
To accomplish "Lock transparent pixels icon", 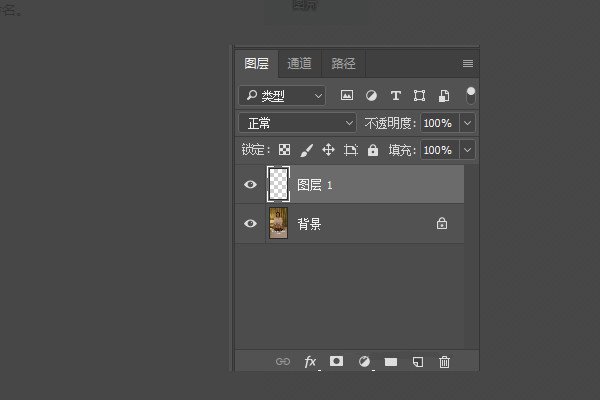I will click(284, 150).
